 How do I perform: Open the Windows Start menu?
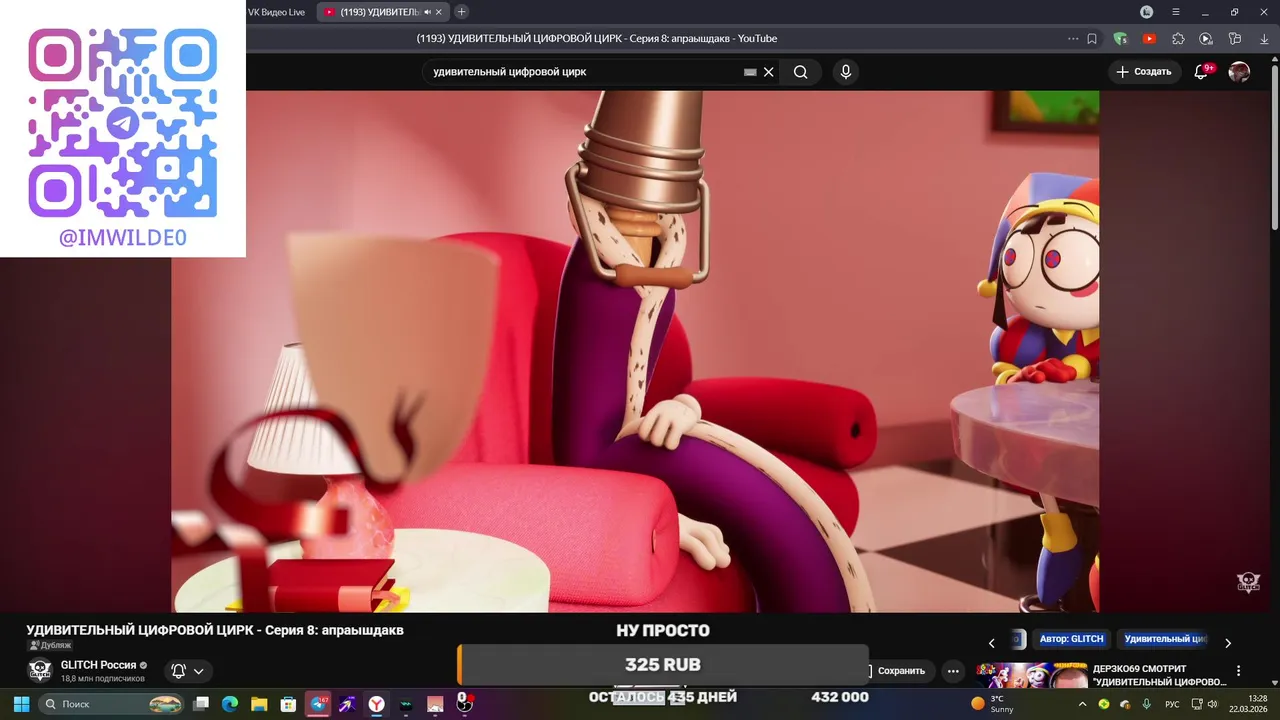(21, 704)
